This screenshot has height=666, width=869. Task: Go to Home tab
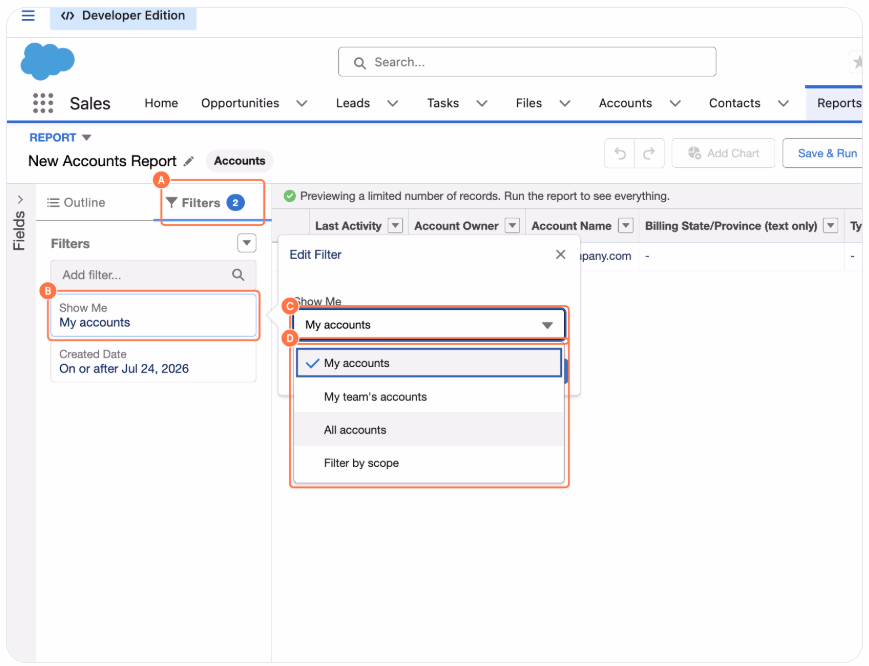point(161,103)
